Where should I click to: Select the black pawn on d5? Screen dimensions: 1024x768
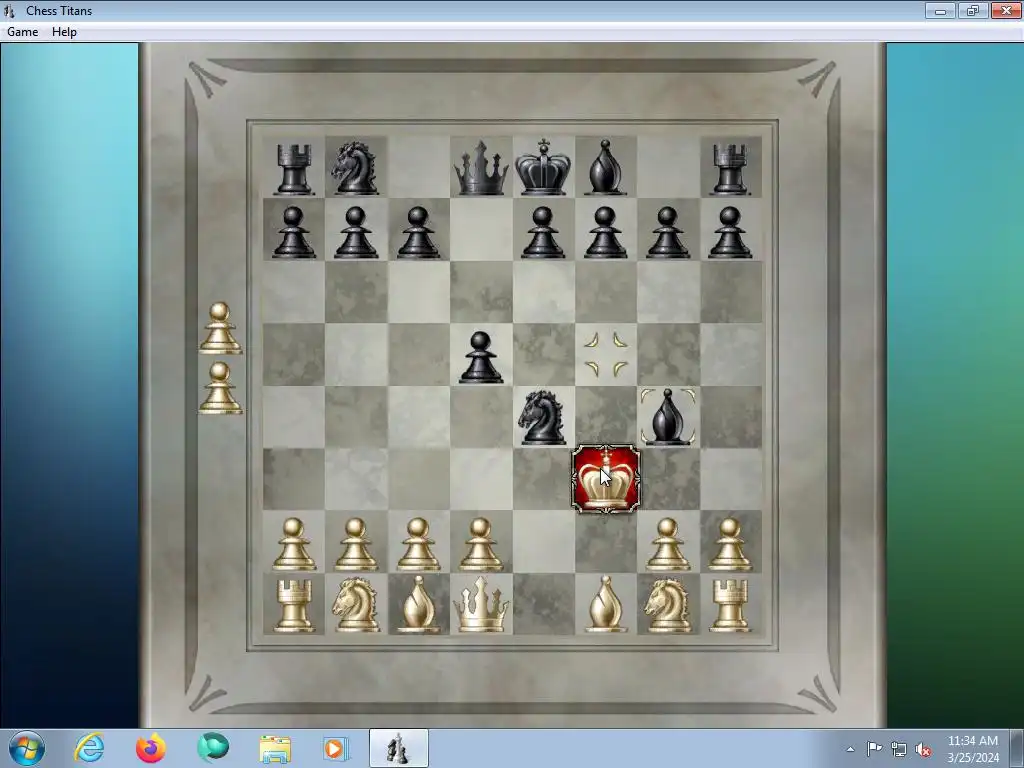point(481,357)
